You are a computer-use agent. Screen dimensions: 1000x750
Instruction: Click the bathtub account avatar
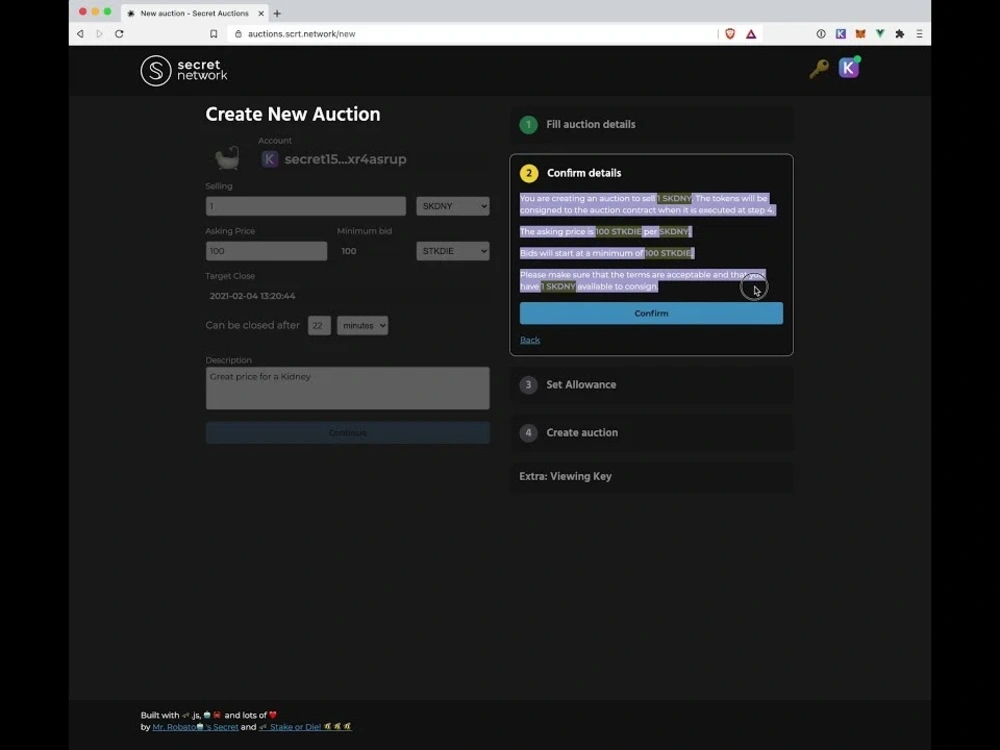click(227, 157)
